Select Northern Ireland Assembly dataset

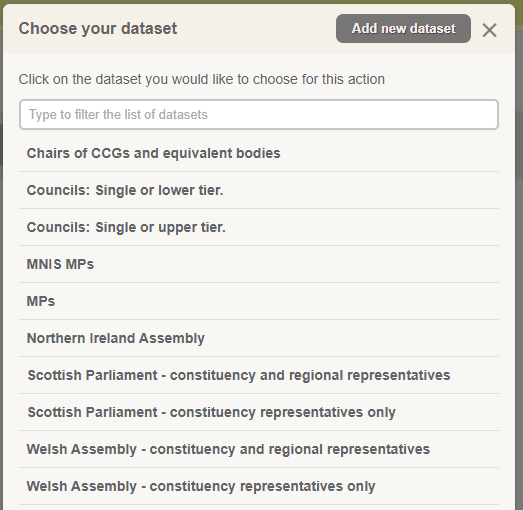point(259,338)
